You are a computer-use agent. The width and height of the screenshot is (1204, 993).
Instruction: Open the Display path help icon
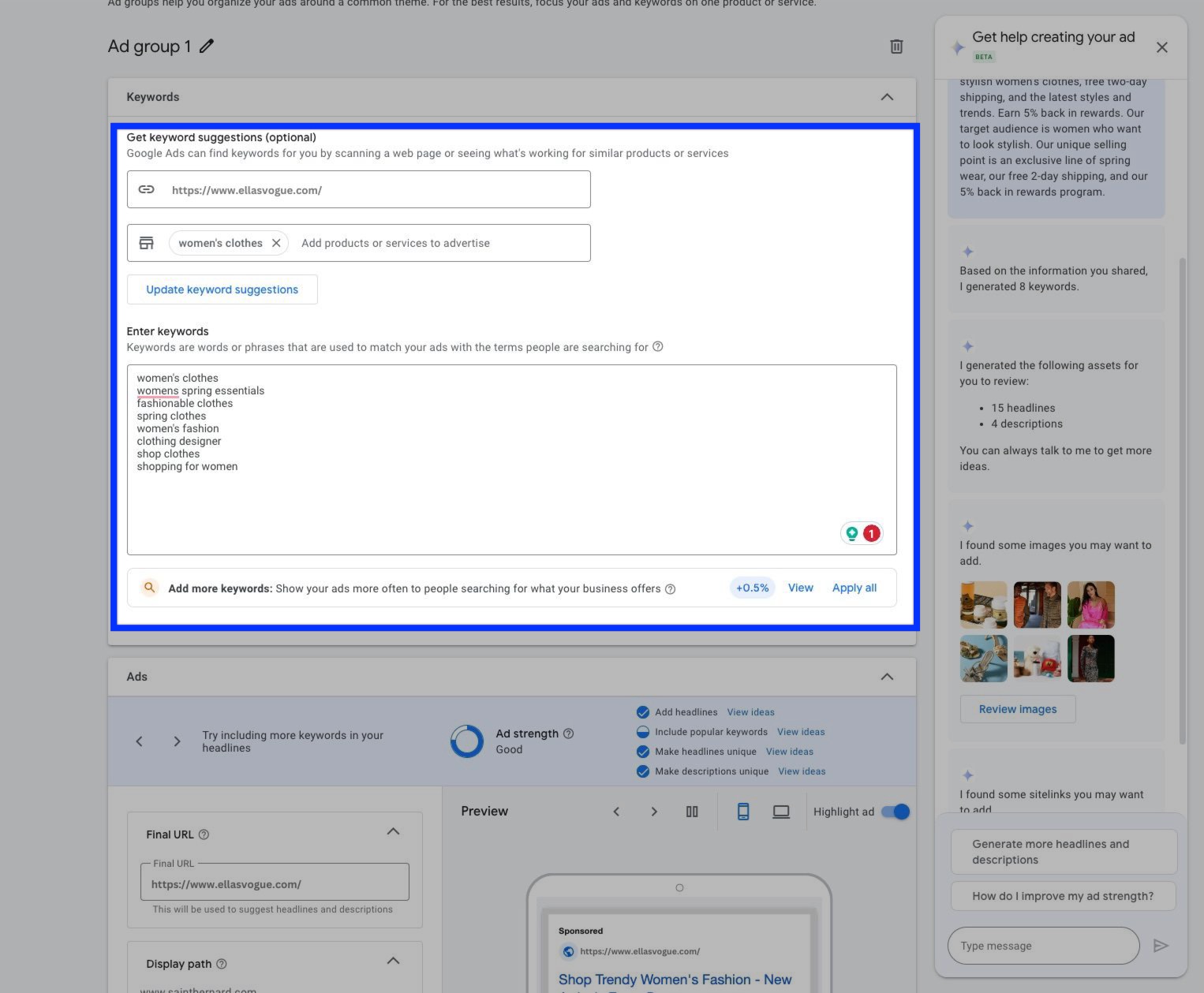point(222,964)
